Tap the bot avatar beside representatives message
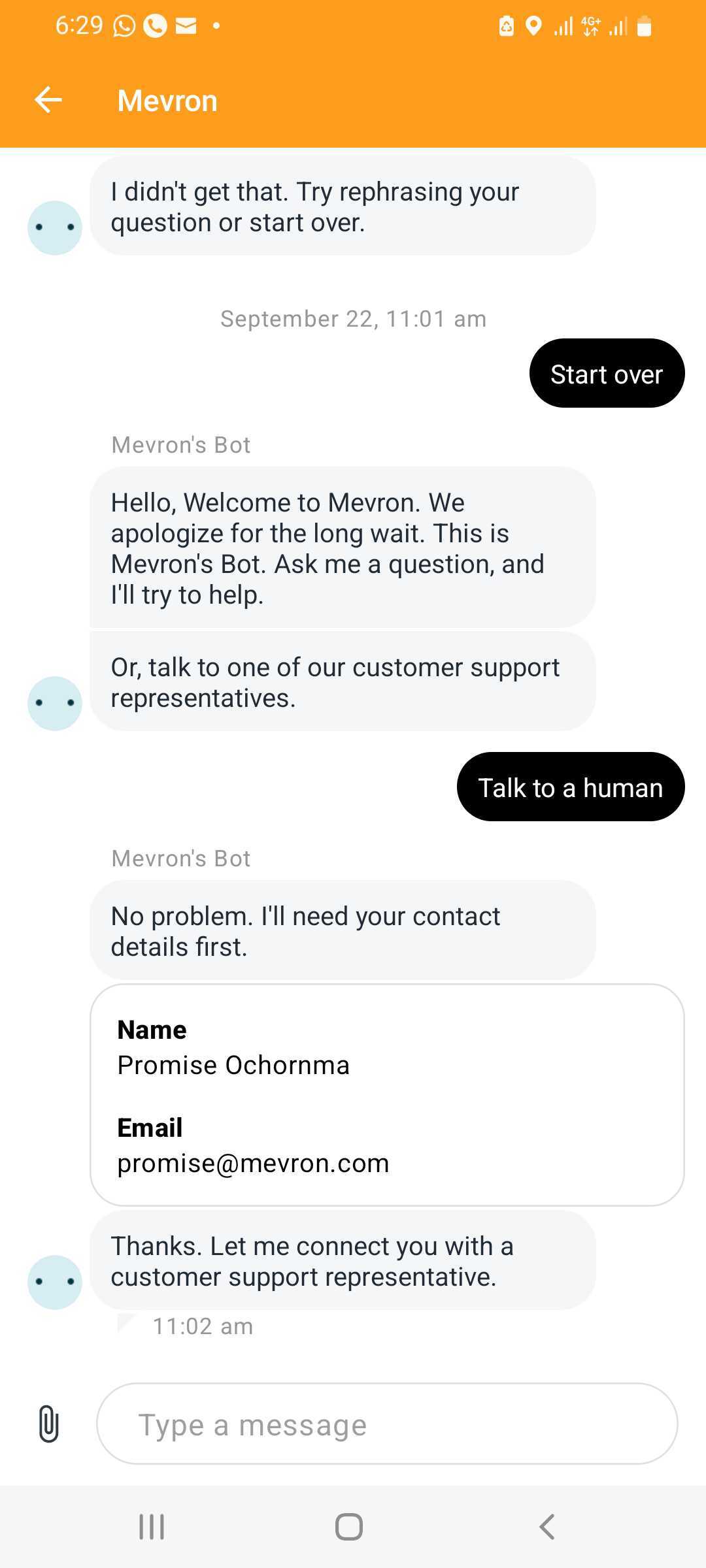This screenshot has width=706, height=1568. (55, 703)
